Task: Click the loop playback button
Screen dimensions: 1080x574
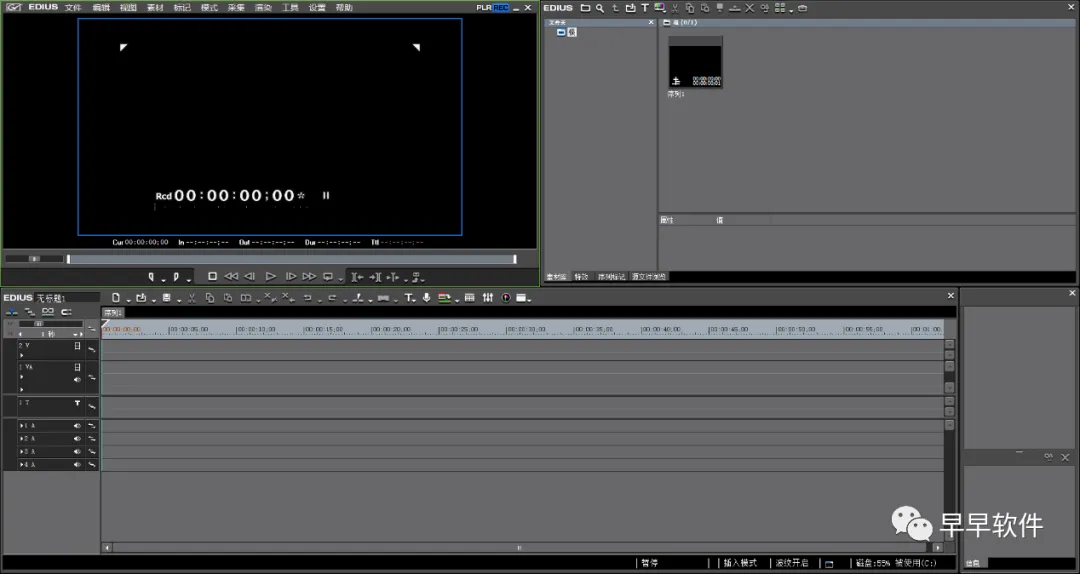Action: 328,276
